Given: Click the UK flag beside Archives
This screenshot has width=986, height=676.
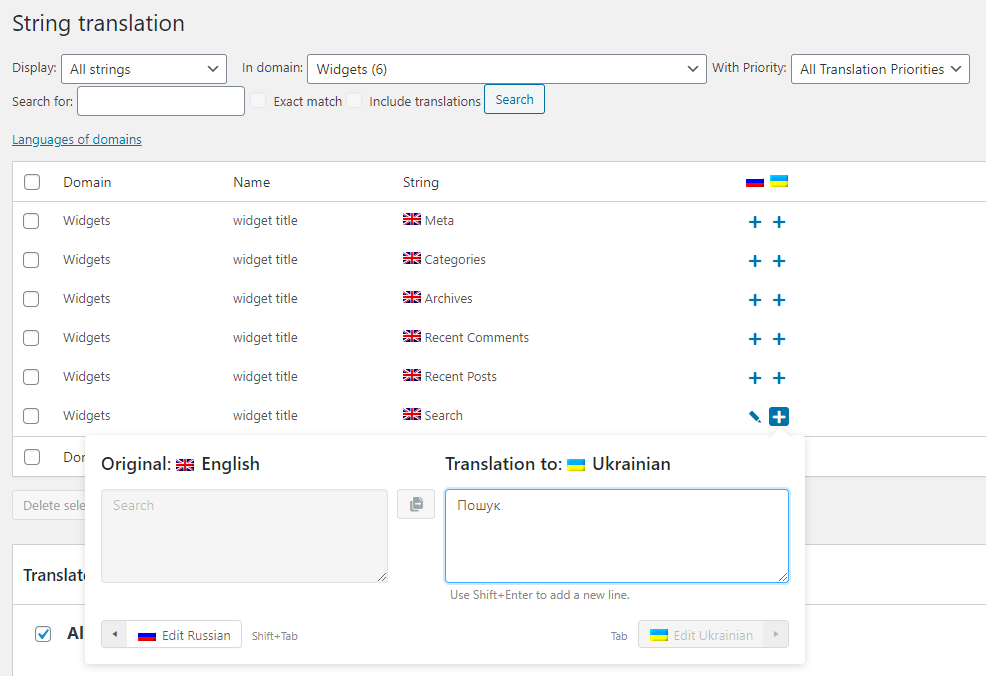Looking at the screenshot, I should coord(412,297).
